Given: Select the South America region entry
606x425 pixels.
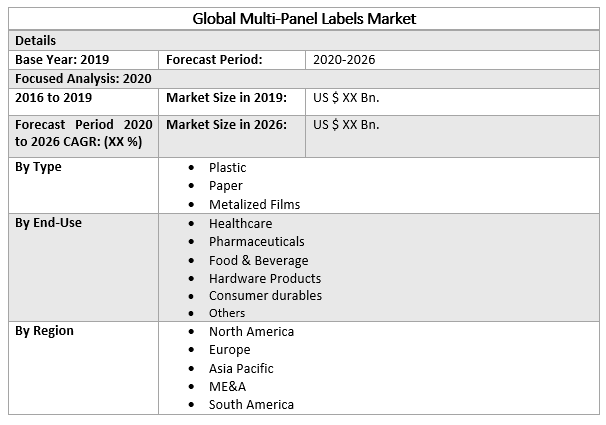Looking at the screenshot, I should (x=251, y=405).
